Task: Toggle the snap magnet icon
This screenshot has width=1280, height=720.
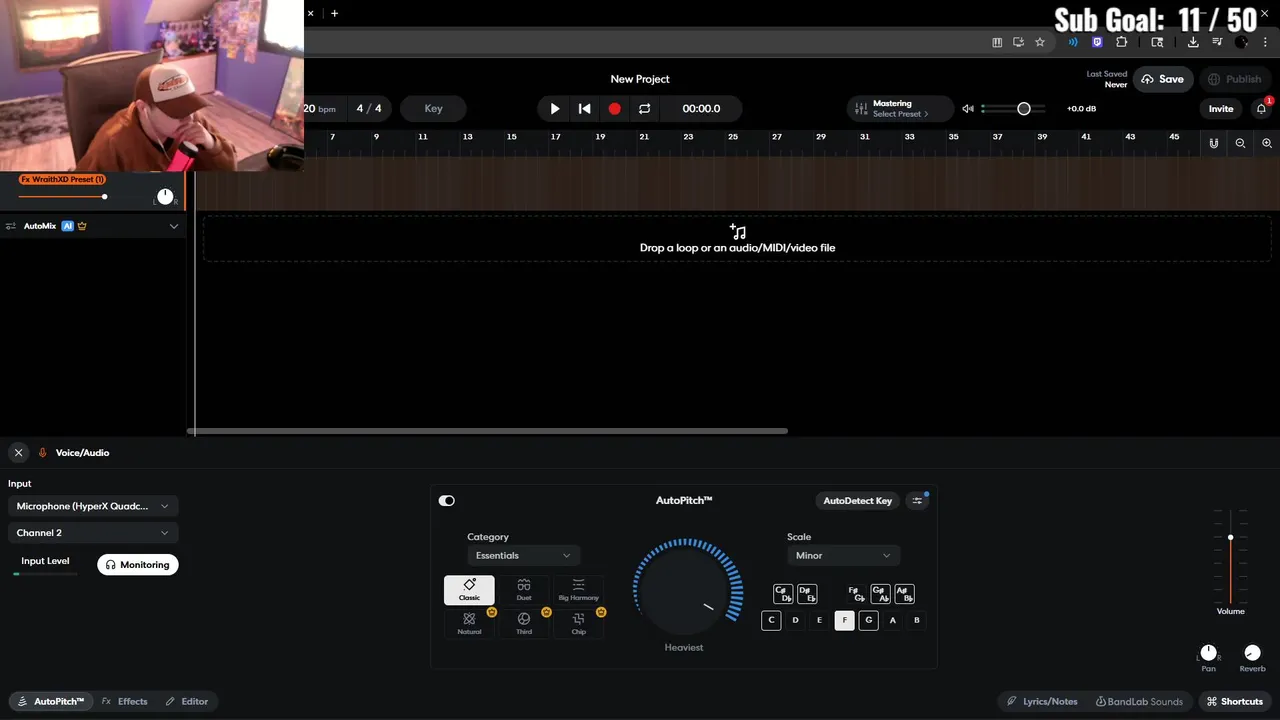Action: (x=1213, y=143)
